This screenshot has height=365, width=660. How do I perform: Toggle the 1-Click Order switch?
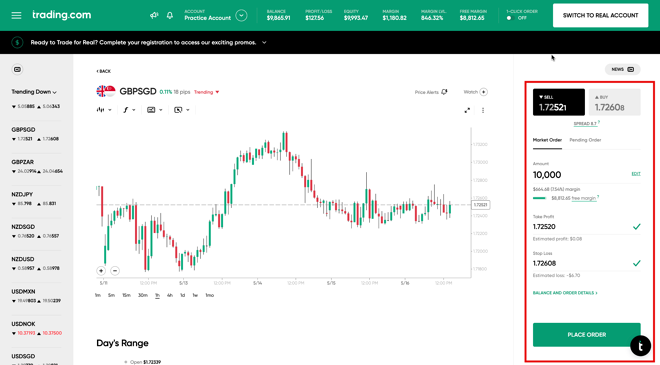tap(510, 18)
